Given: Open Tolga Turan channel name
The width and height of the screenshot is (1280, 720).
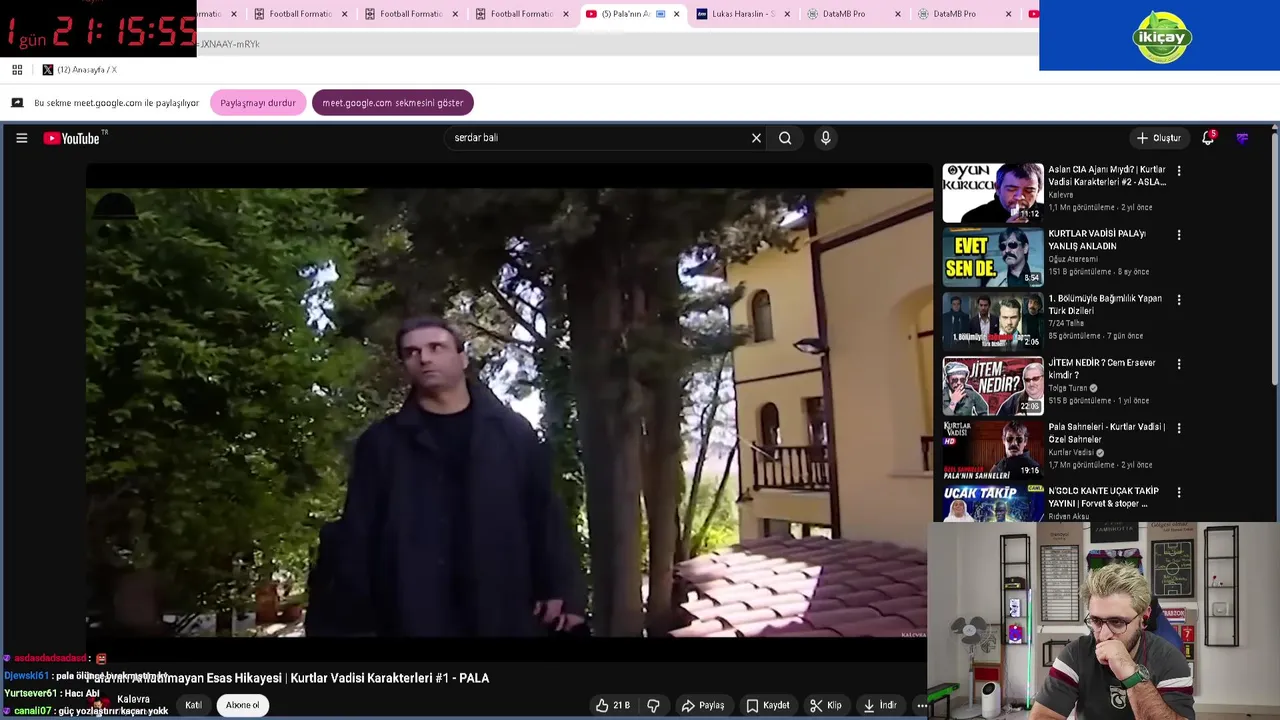Looking at the screenshot, I should pos(1068,388).
